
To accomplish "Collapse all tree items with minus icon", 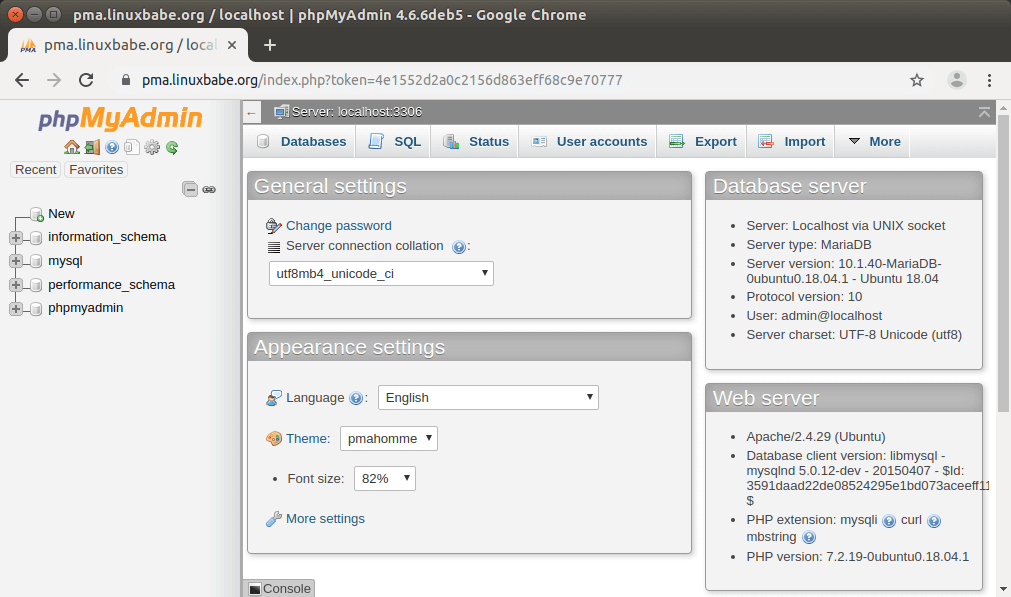I will tap(190, 189).
